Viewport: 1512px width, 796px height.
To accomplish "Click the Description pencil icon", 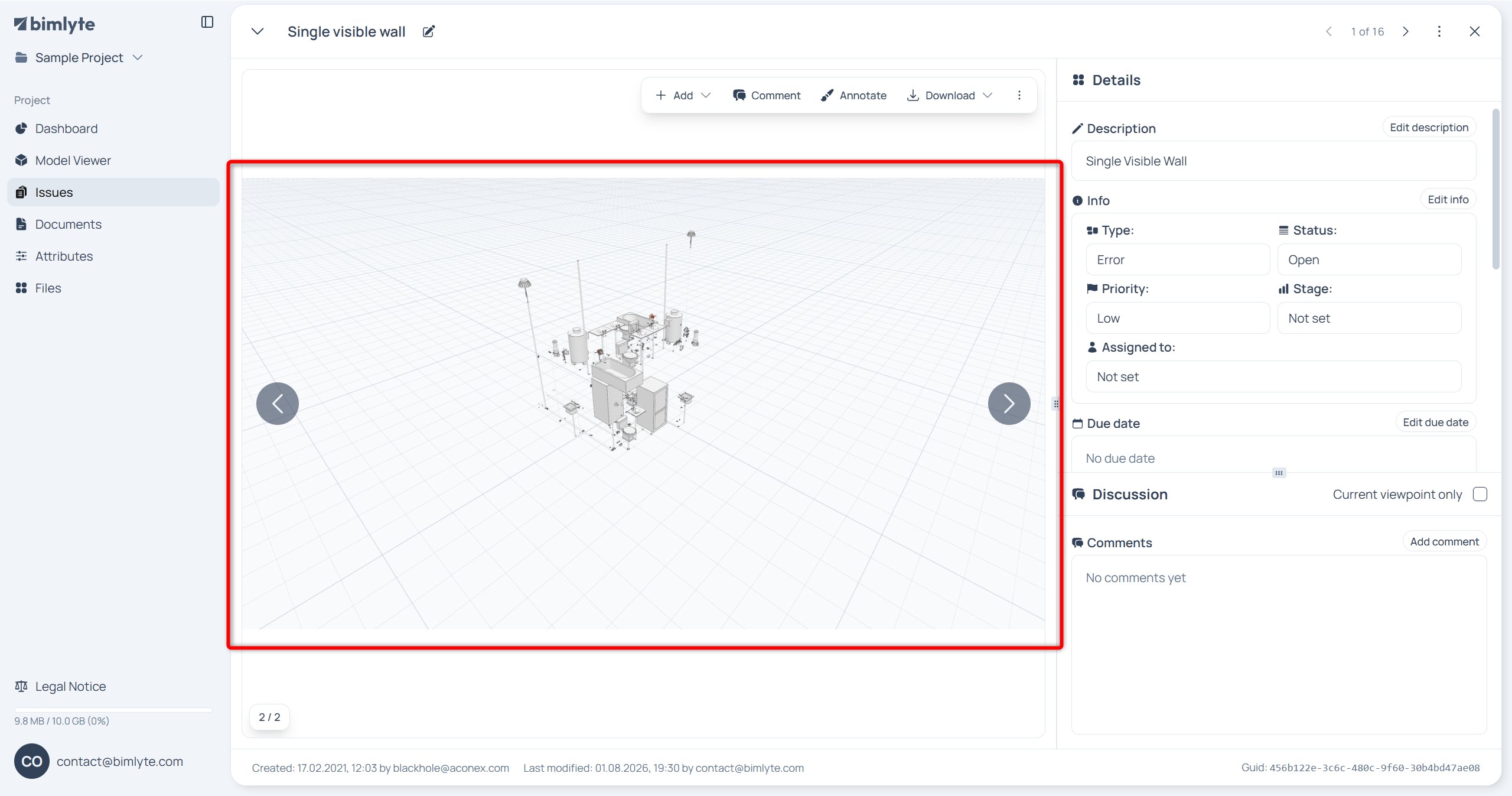I will pos(1077,129).
